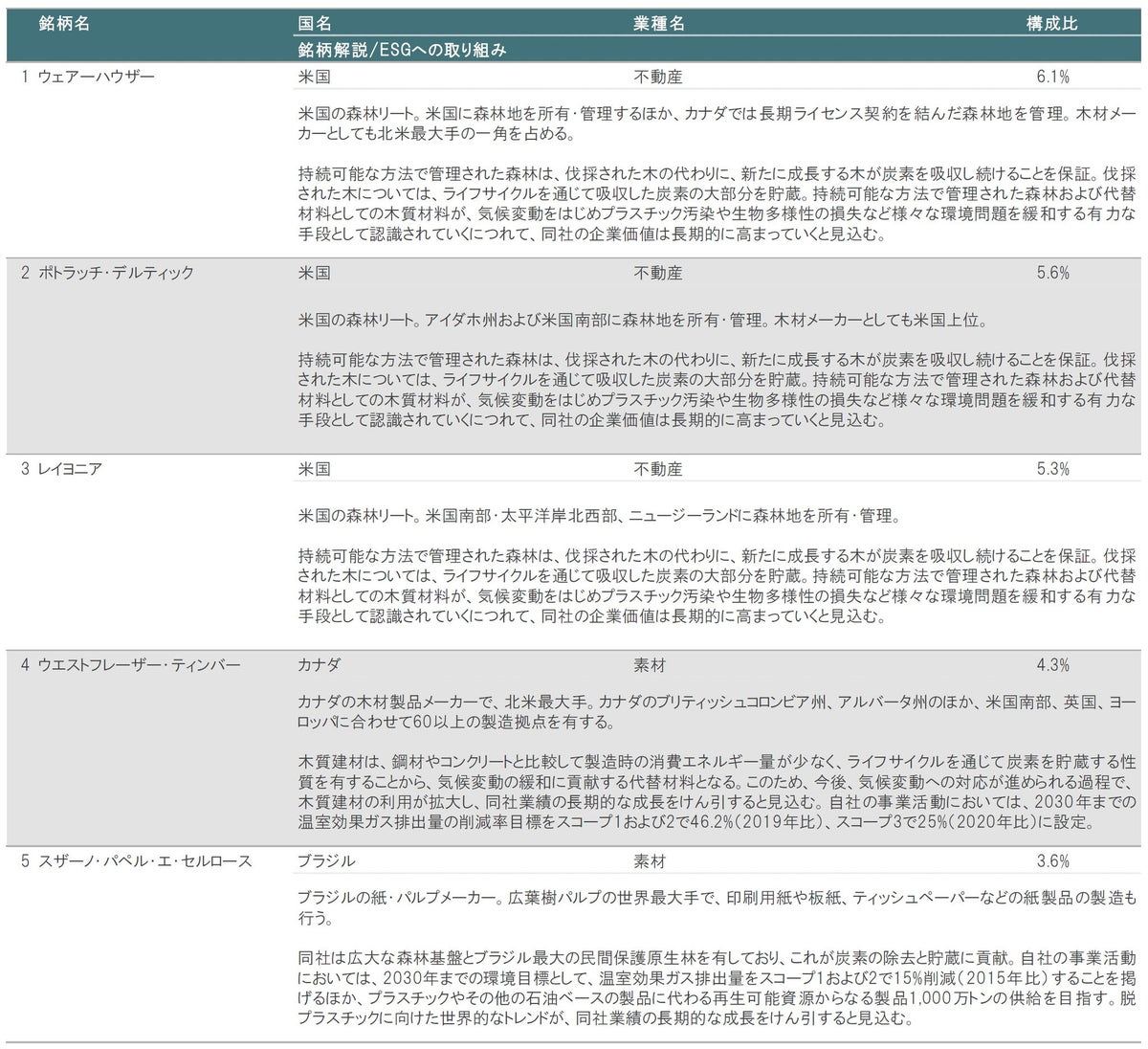Select the ウエストフレーザー・ティンバー stock name

[x=139, y=665]
